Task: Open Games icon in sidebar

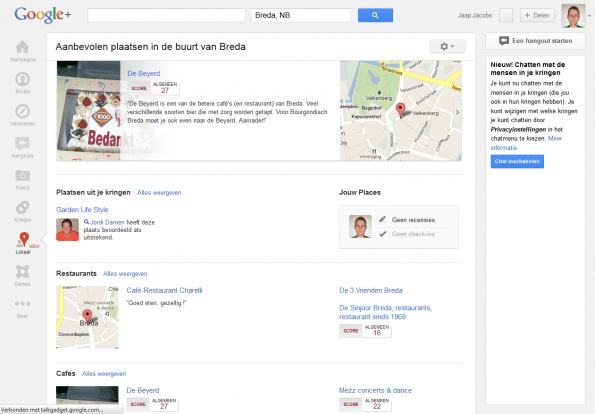Action: (22, 272)
